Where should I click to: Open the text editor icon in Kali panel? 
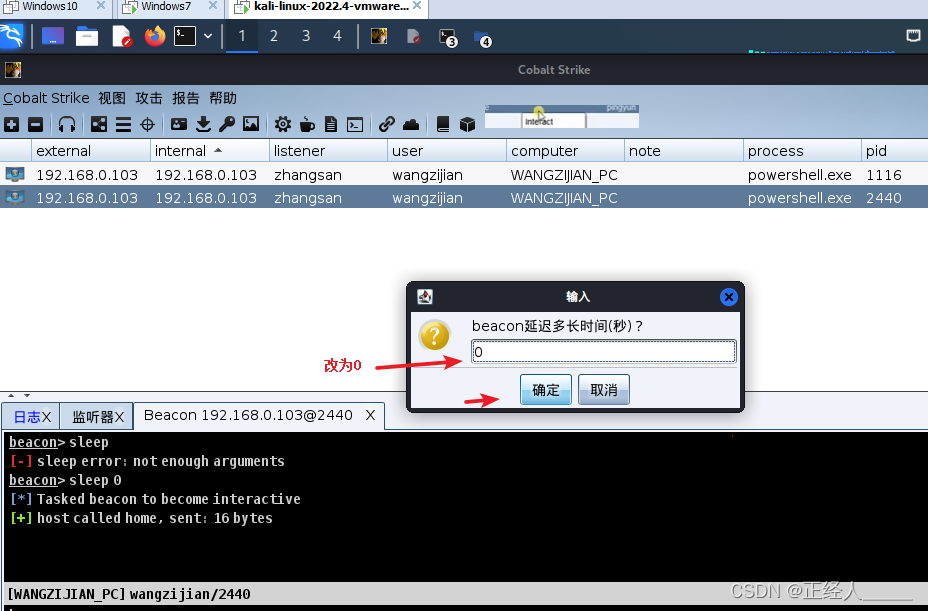122,37
